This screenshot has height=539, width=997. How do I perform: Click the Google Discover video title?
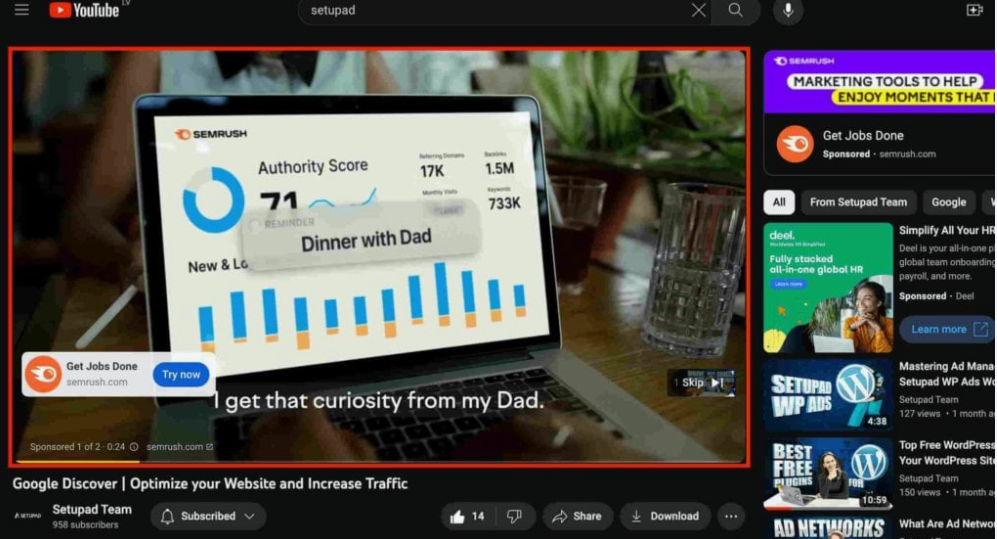[210, 484]
